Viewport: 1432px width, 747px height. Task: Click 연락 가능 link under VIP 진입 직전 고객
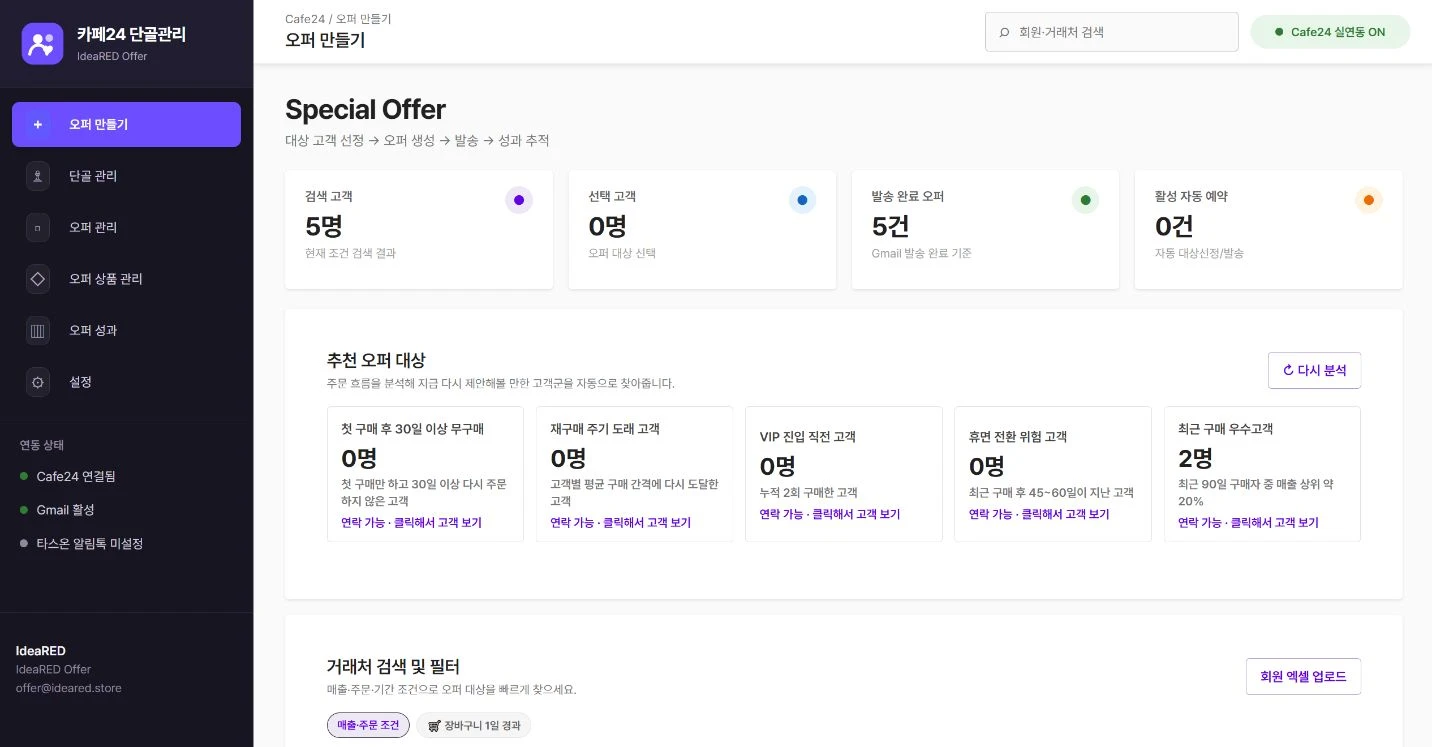pos(830,514)
